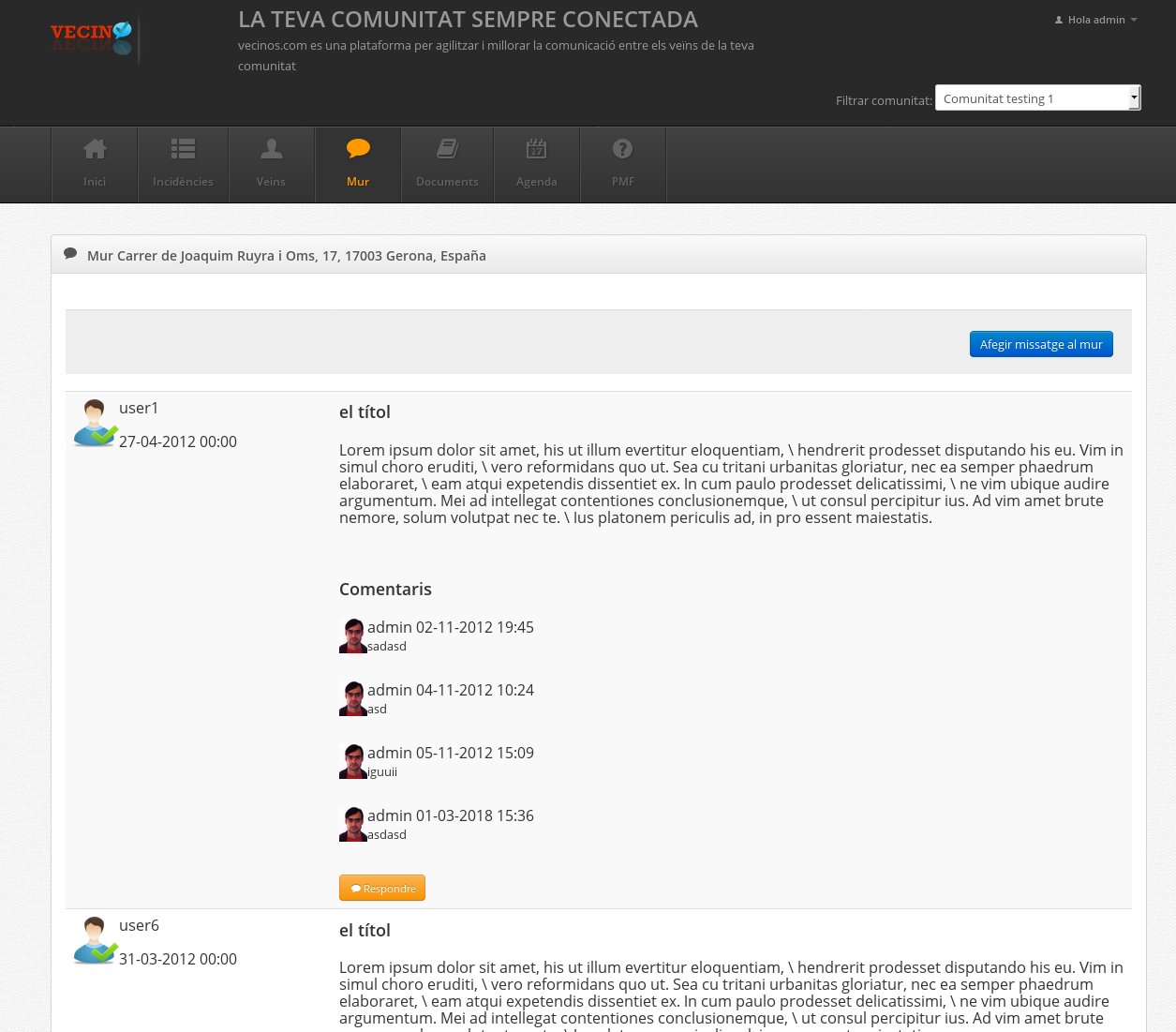Select the Mur speech bubble icon
The height and width of the screenshot is (1032, 1176).
(x=358, y=149)
